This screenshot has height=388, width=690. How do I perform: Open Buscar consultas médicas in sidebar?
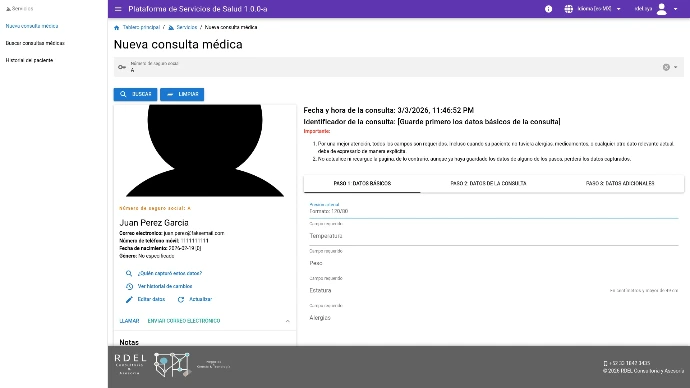click(35, 43)
